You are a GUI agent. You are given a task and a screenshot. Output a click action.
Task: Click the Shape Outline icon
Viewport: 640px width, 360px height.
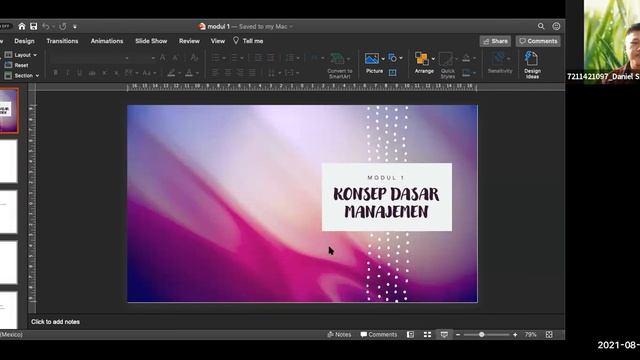[466, 73]
